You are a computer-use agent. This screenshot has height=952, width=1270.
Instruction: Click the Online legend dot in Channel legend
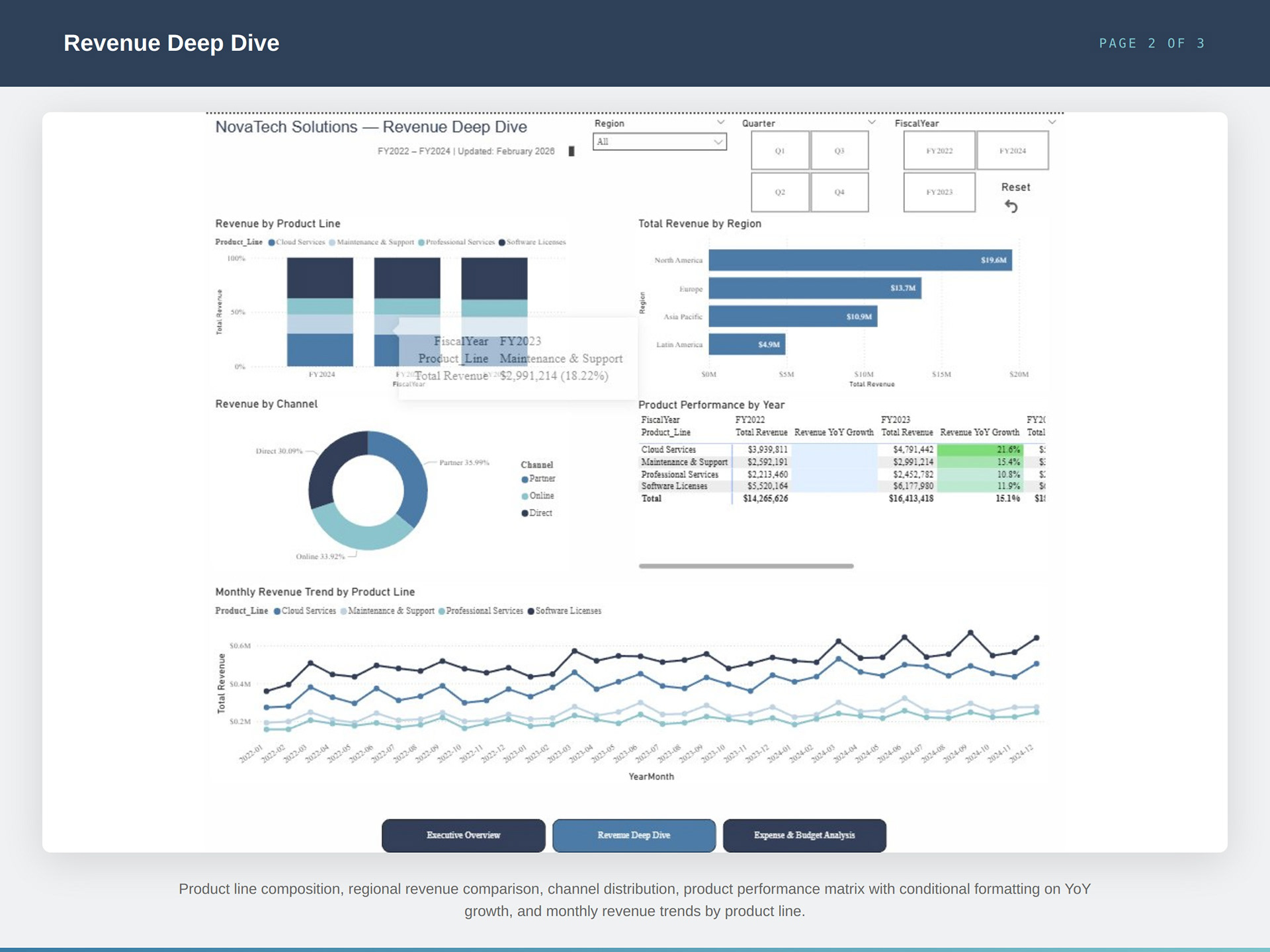(x=525, y=496)
